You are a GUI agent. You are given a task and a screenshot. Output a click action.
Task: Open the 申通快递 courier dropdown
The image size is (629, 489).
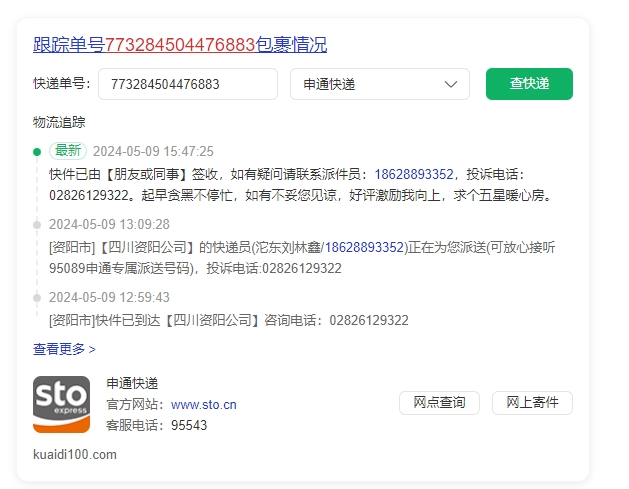pyautogui.click(x=380, y=84)
